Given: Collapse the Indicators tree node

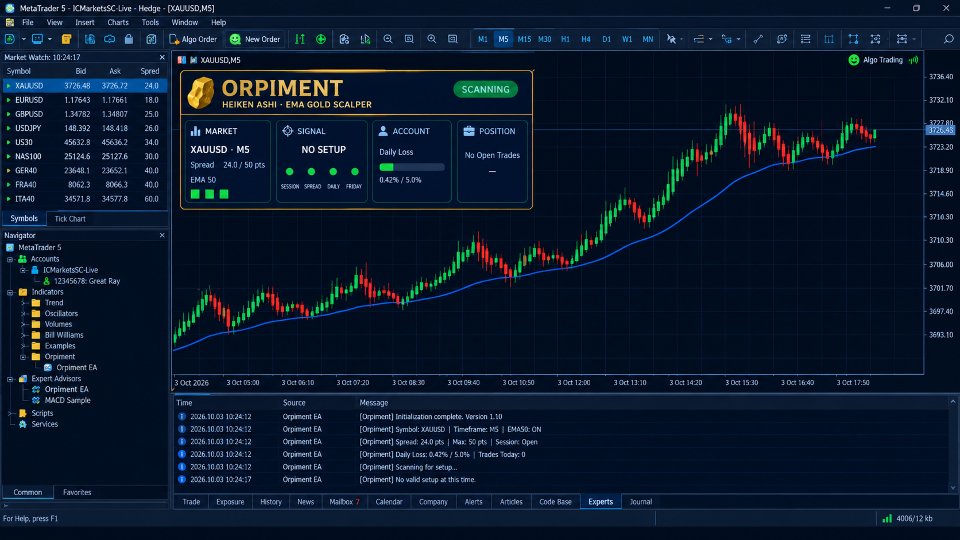Looking at the screenshot, I should coord(10,292).
